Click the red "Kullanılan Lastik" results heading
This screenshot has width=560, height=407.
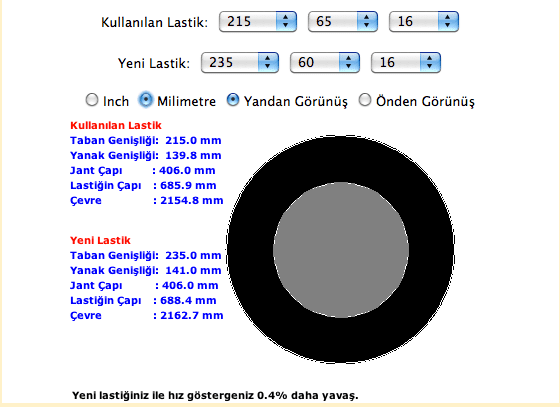tap(116, 125)
